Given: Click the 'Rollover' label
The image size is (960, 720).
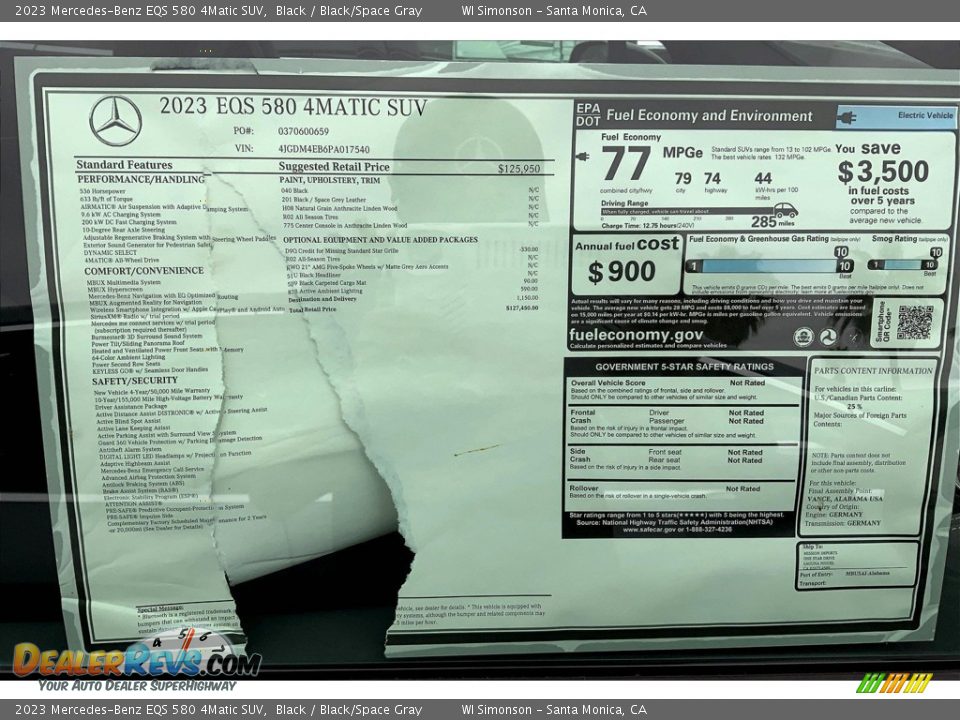Looking at the screenshot, I should point(583,489).
